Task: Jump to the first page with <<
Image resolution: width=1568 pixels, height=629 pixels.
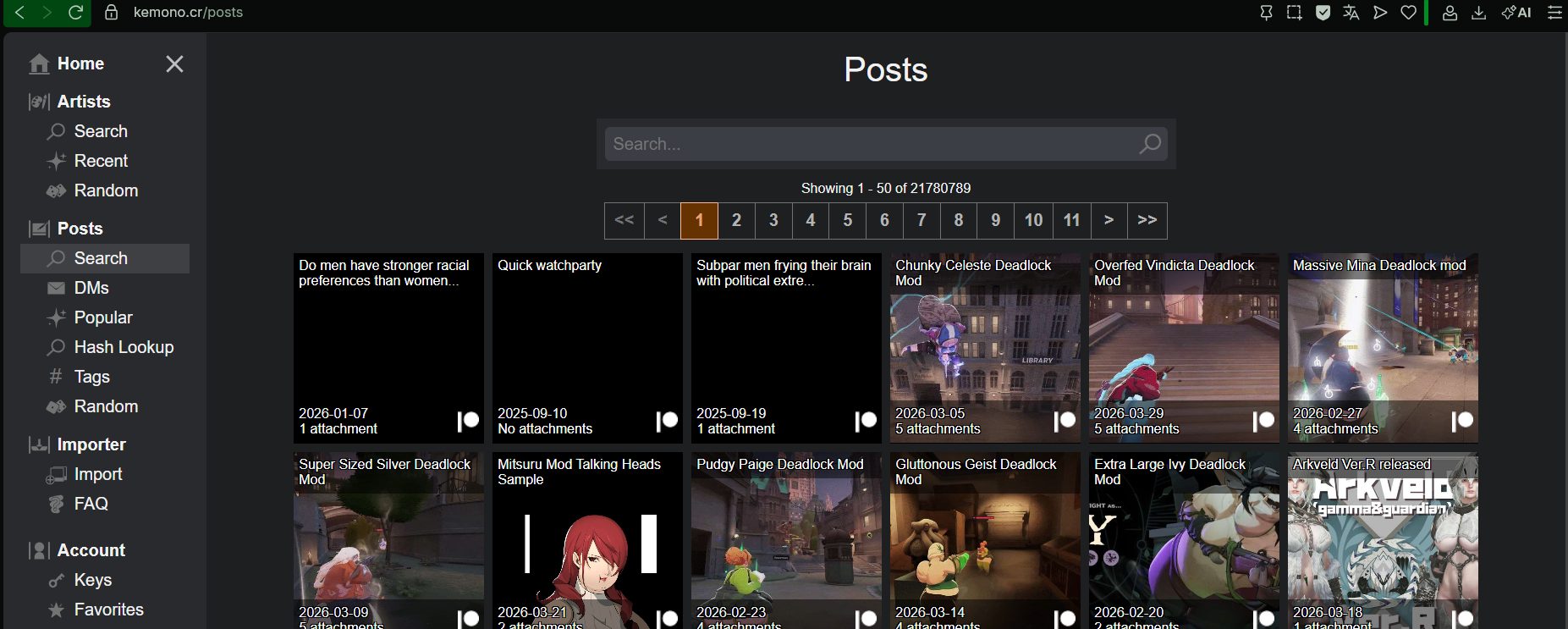Action: coord(624,221)
